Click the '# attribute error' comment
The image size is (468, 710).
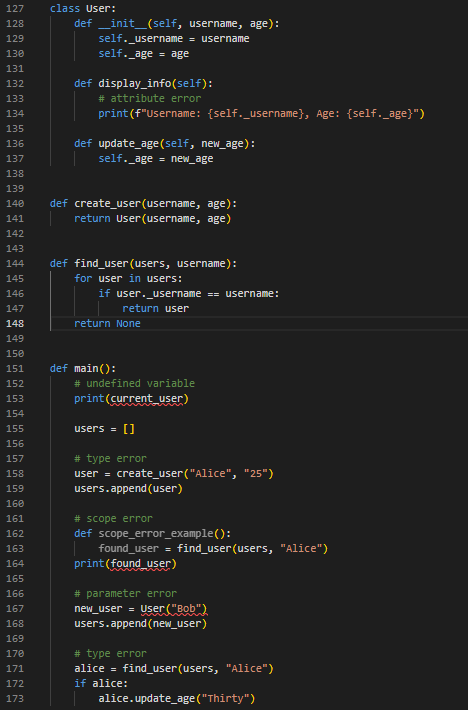(x=149, y=99)
